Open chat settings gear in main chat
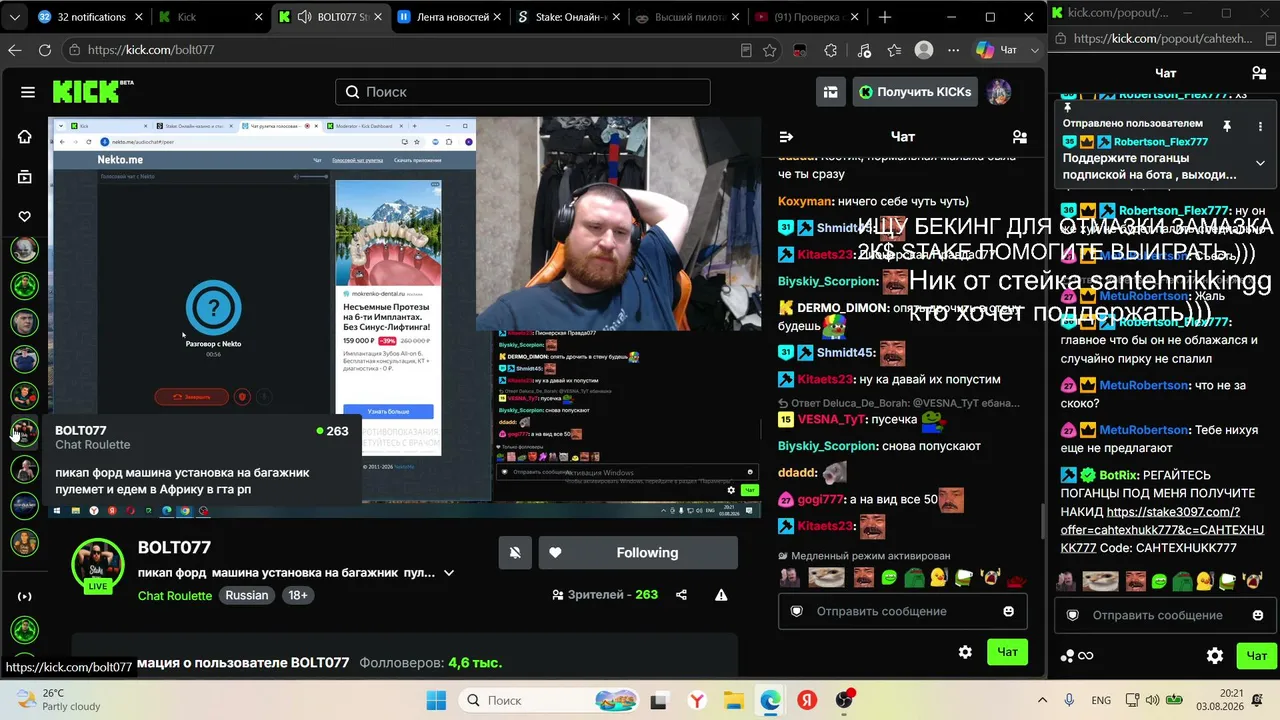 click(965, 652)
